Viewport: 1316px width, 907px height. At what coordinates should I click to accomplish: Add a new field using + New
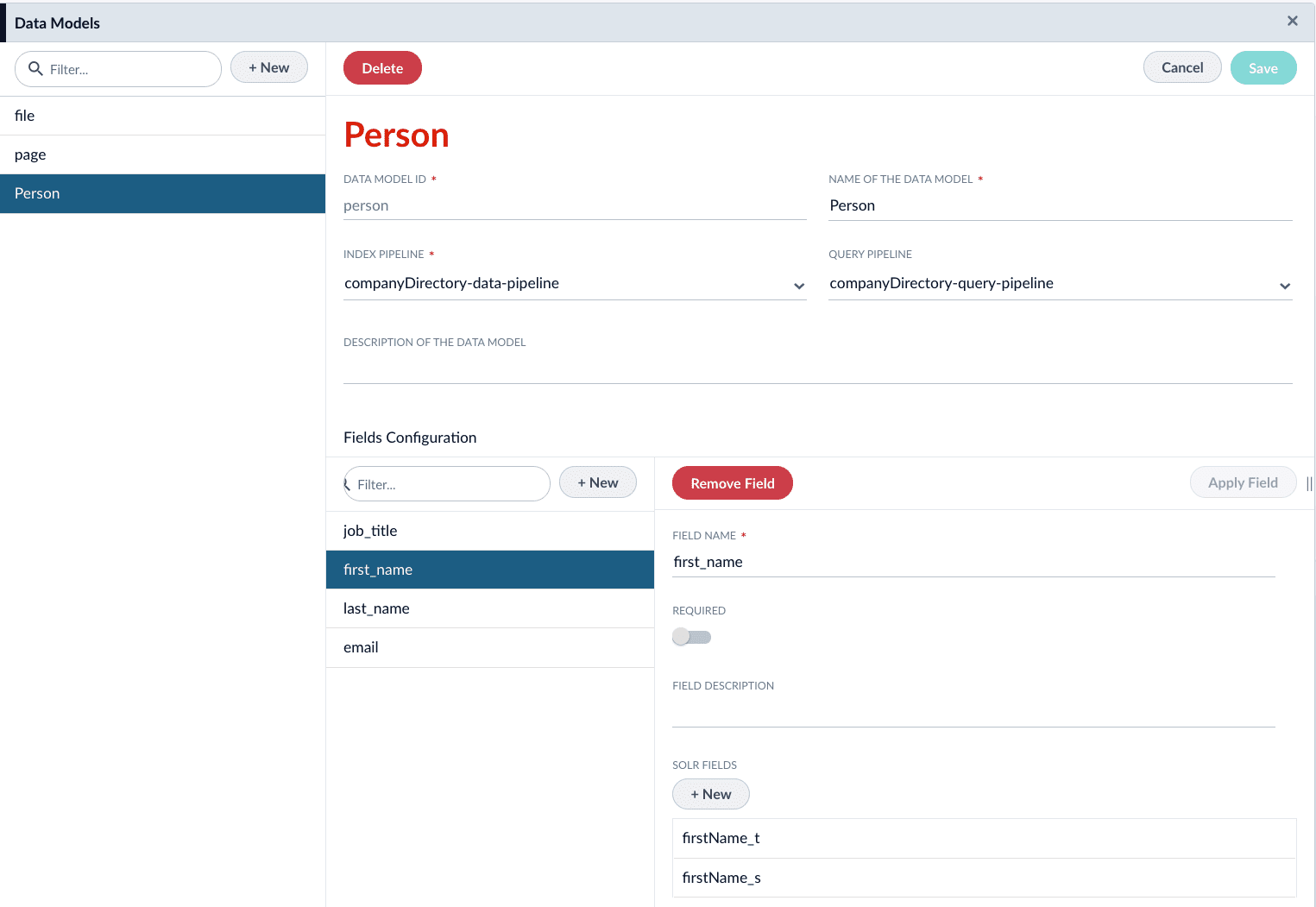pyautogui.click(x=597, y=482)
